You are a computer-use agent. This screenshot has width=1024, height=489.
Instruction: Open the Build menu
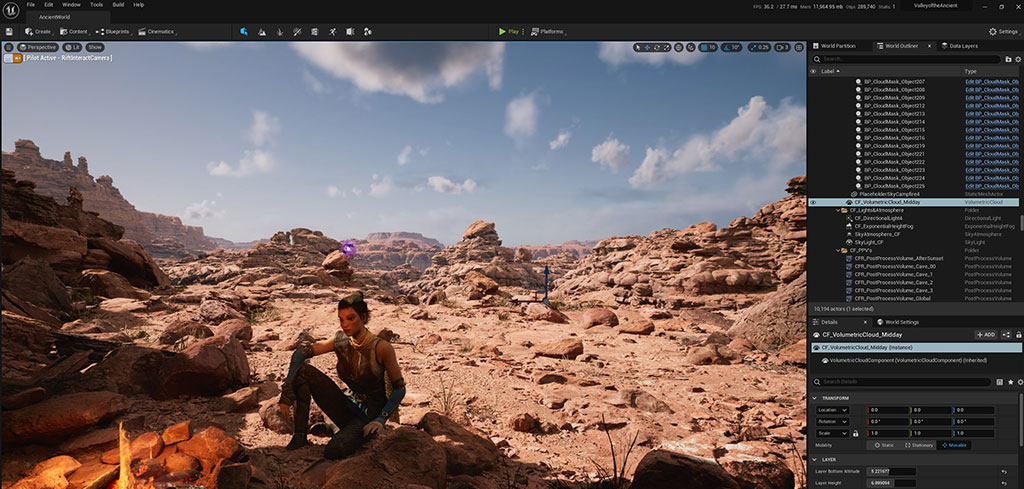(118, 5)
